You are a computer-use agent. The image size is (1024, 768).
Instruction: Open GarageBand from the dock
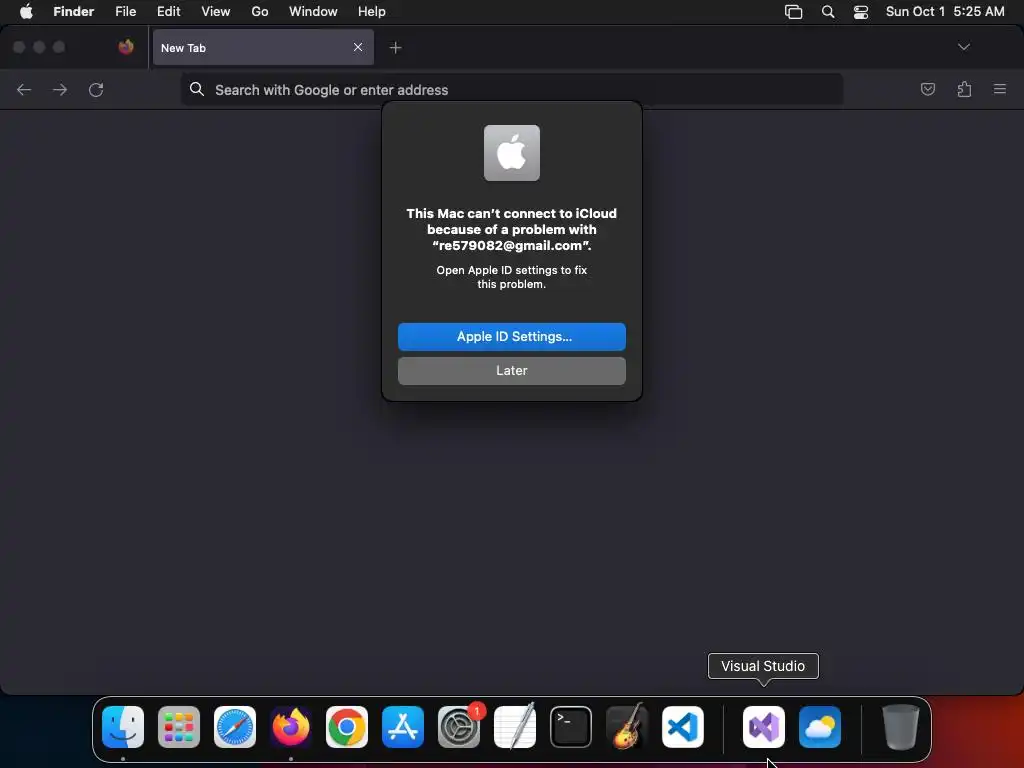[627, 727]
